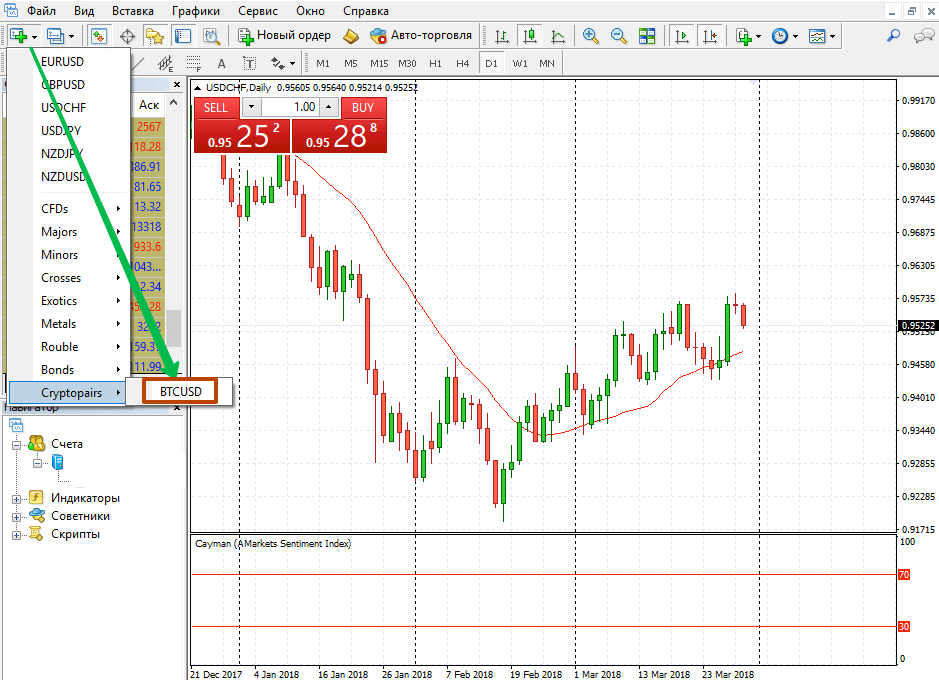Open the lot volume dropdown arrow
Screen dimensions: 939x680
[x=251, y=107]
